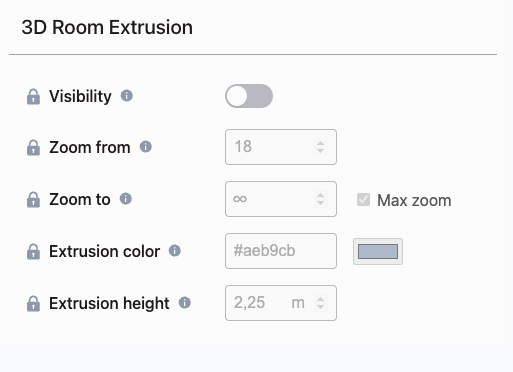Uncheck the Max zoom checkbox
The height and width of the screenshot is (372, 513).
(363, 200)
